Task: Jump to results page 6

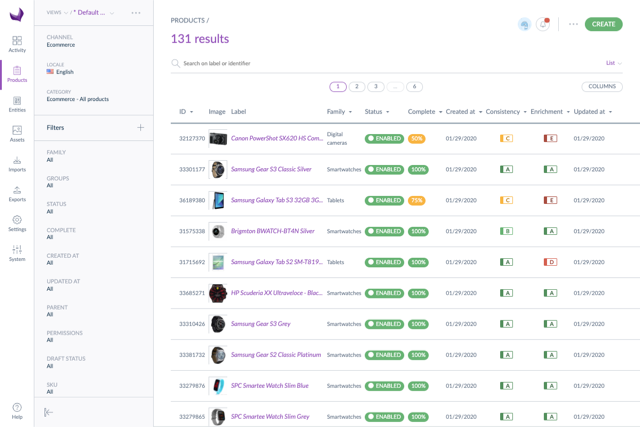Action: coord(414,87)
